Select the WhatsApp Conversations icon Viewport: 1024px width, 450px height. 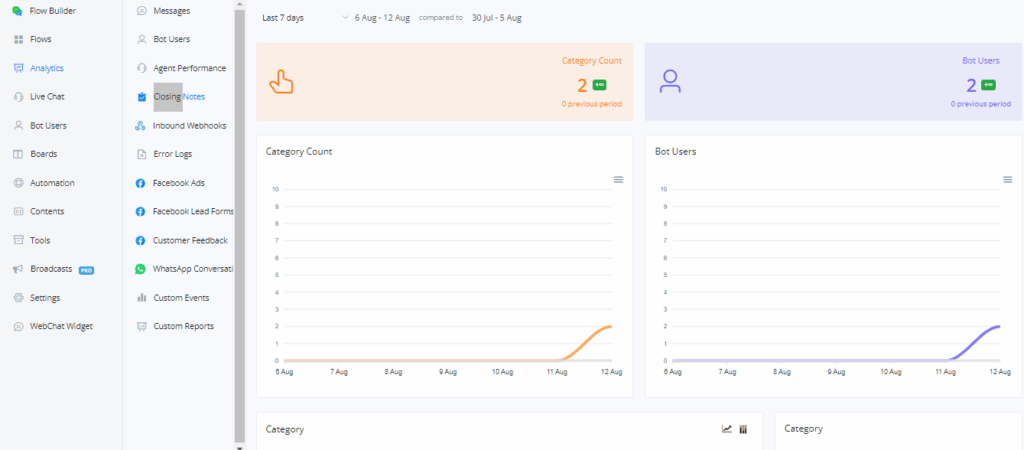[141, 269]
